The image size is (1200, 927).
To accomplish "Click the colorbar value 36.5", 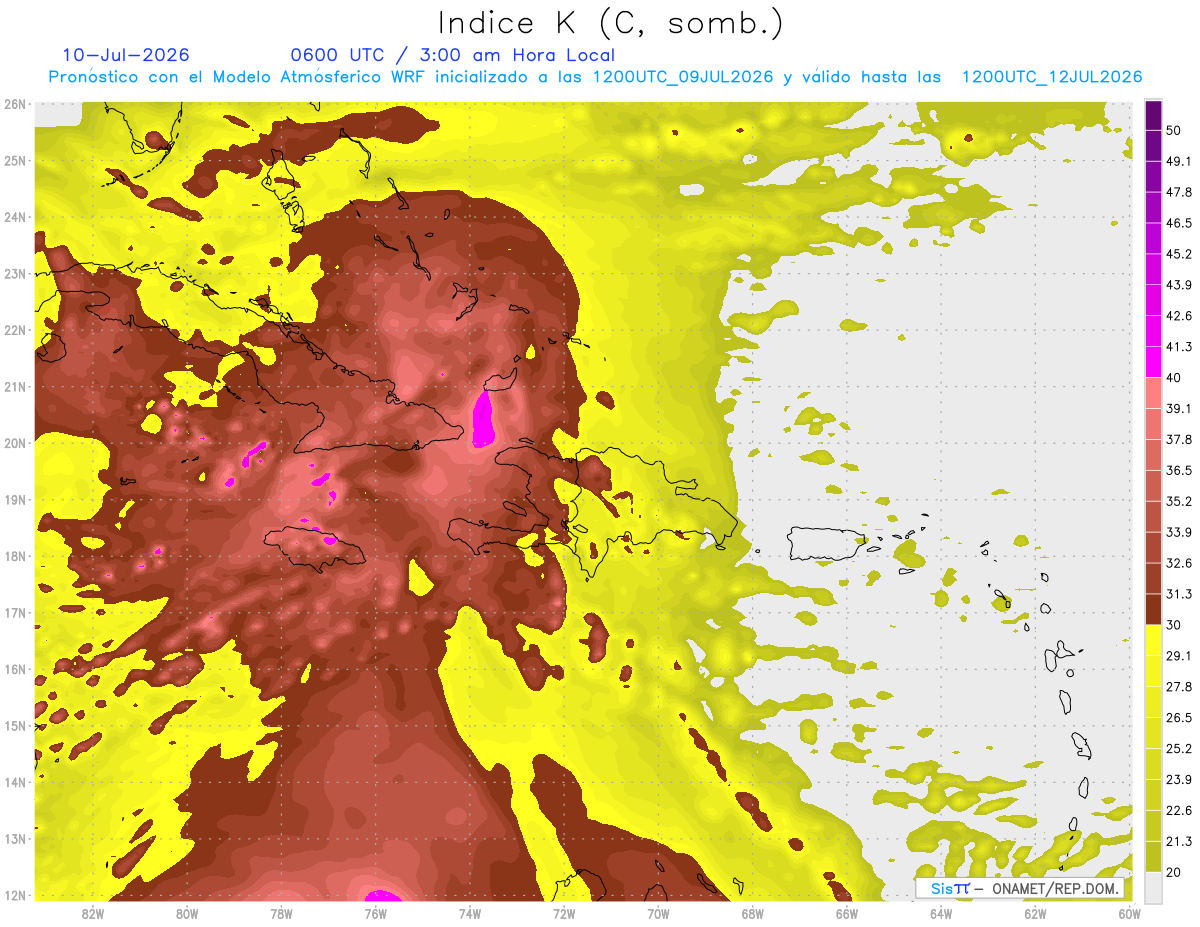I will pos(1180,470).
